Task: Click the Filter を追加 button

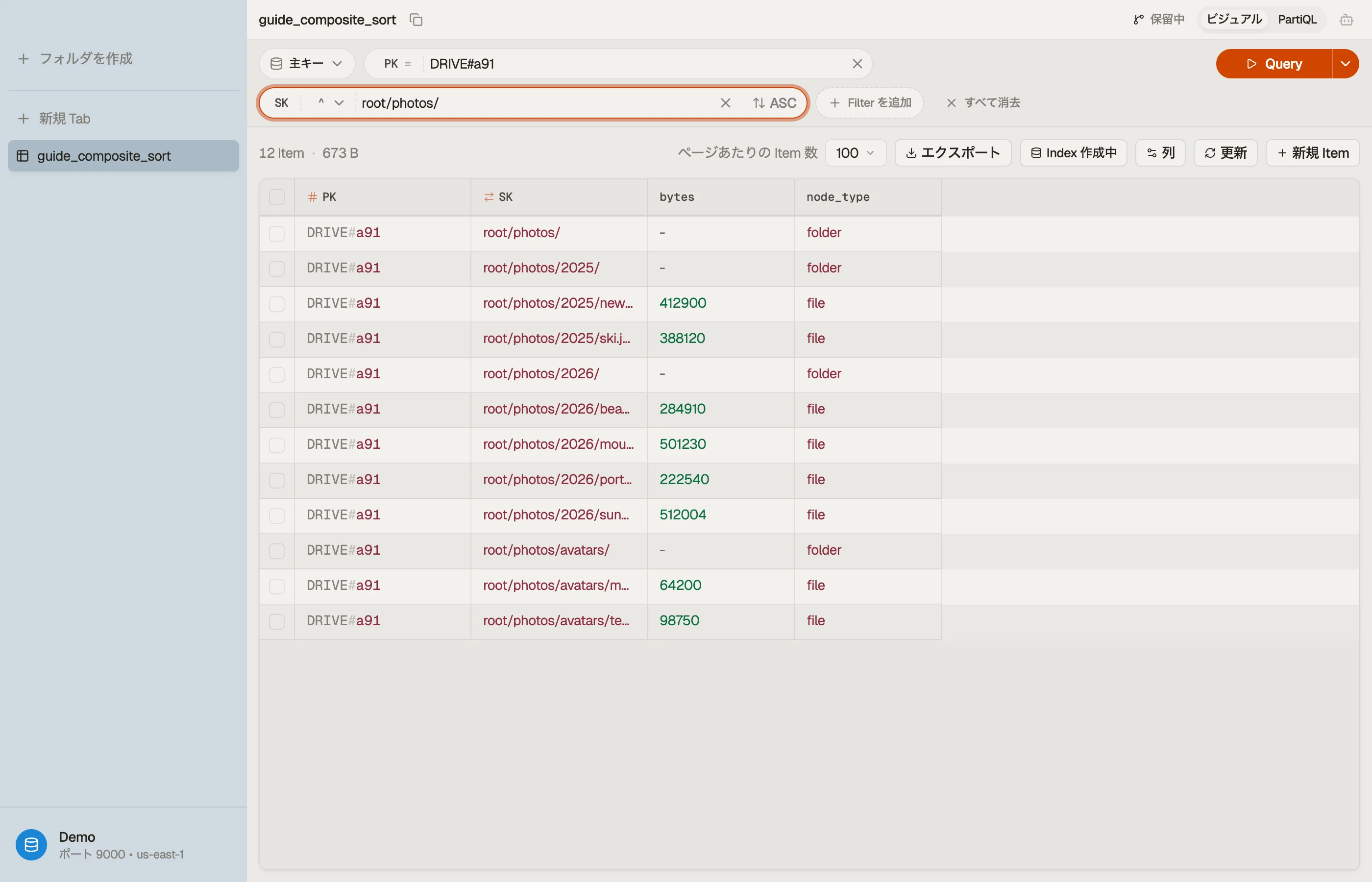Action: pos(870,103)
